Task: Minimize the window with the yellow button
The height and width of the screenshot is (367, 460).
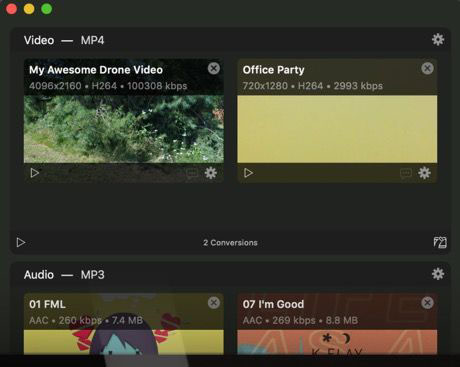Action: (x=29, y=9)
